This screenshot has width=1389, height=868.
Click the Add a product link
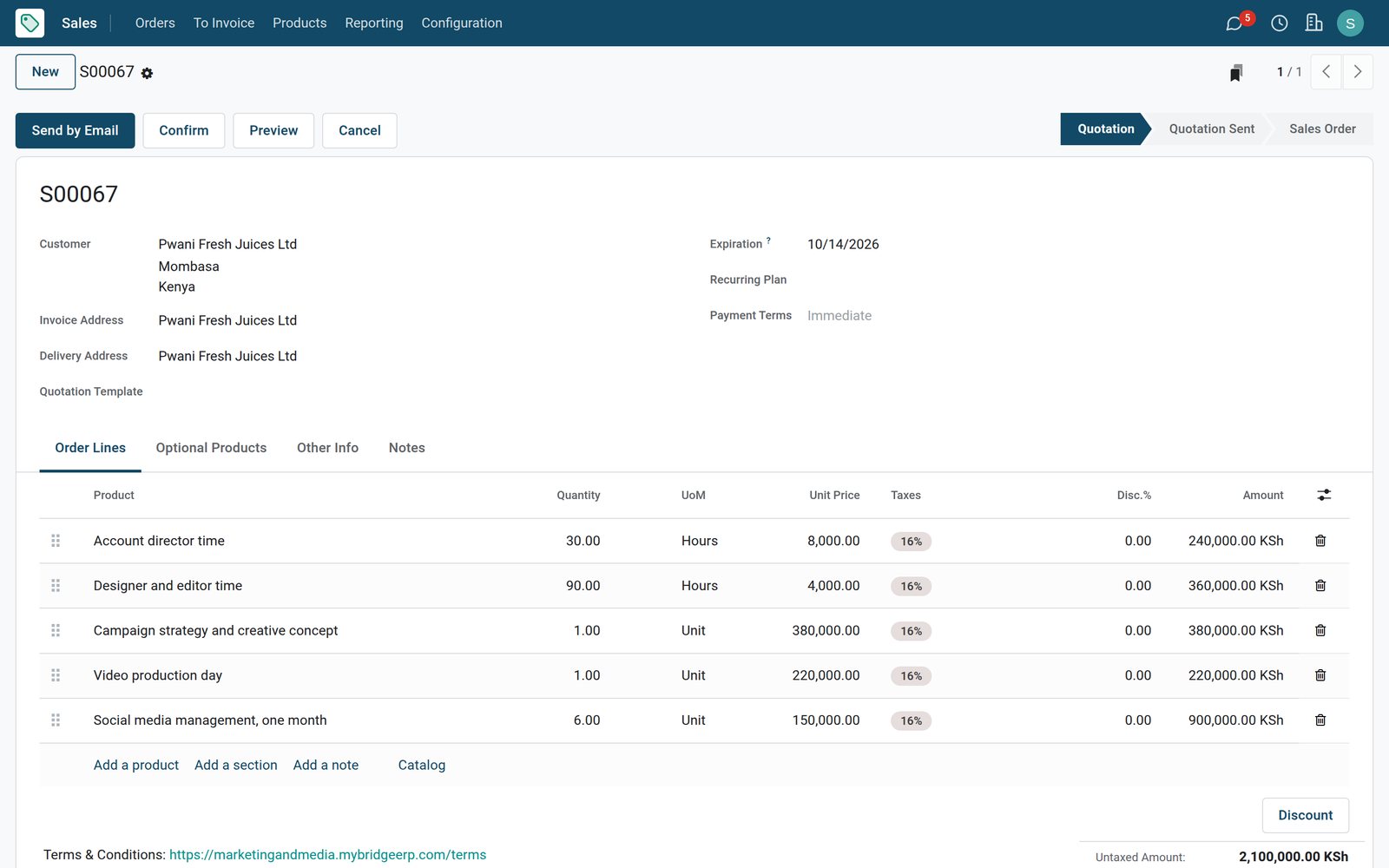point(136,765)
